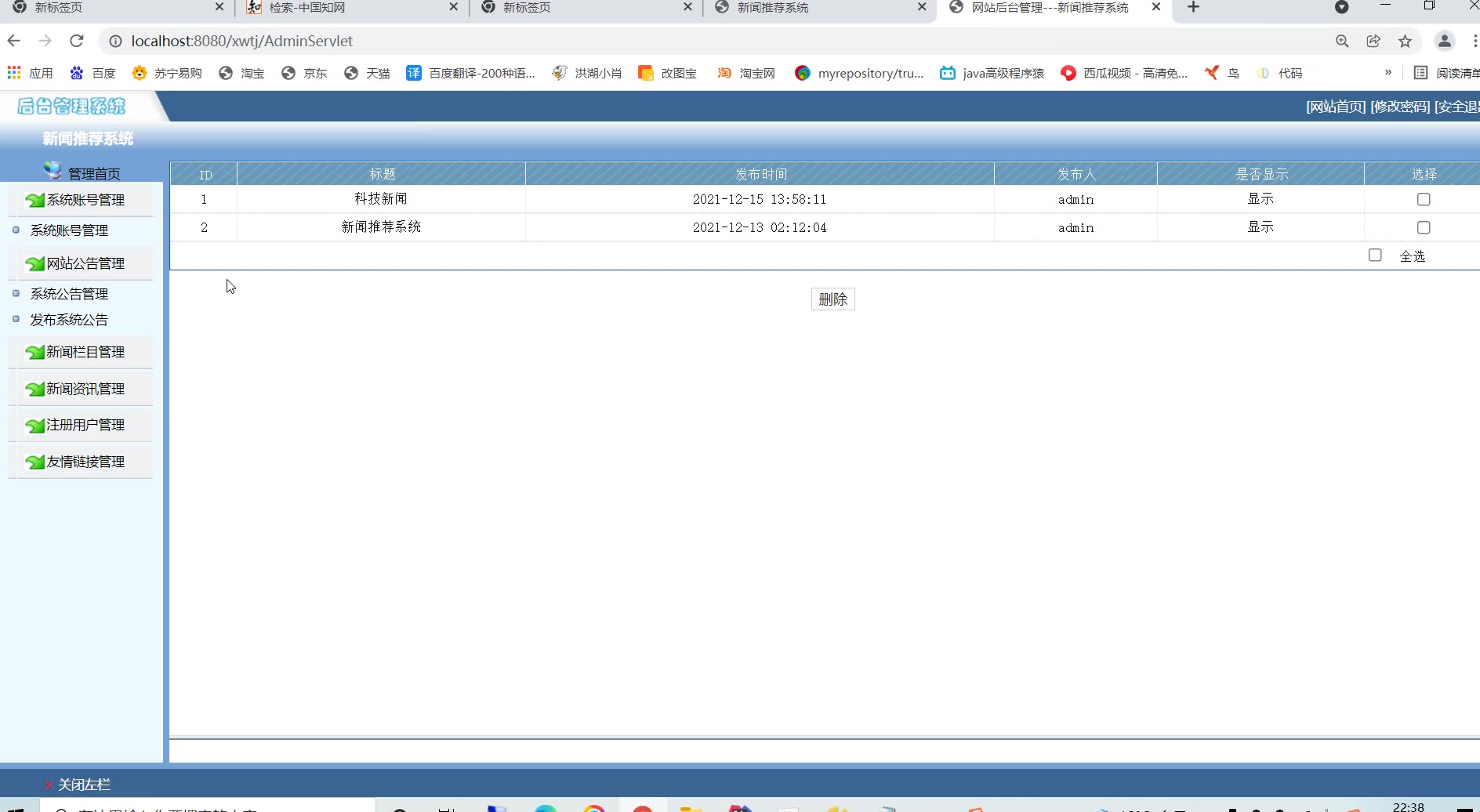Open the 鸟 bookmark

tap(1221, 73)
